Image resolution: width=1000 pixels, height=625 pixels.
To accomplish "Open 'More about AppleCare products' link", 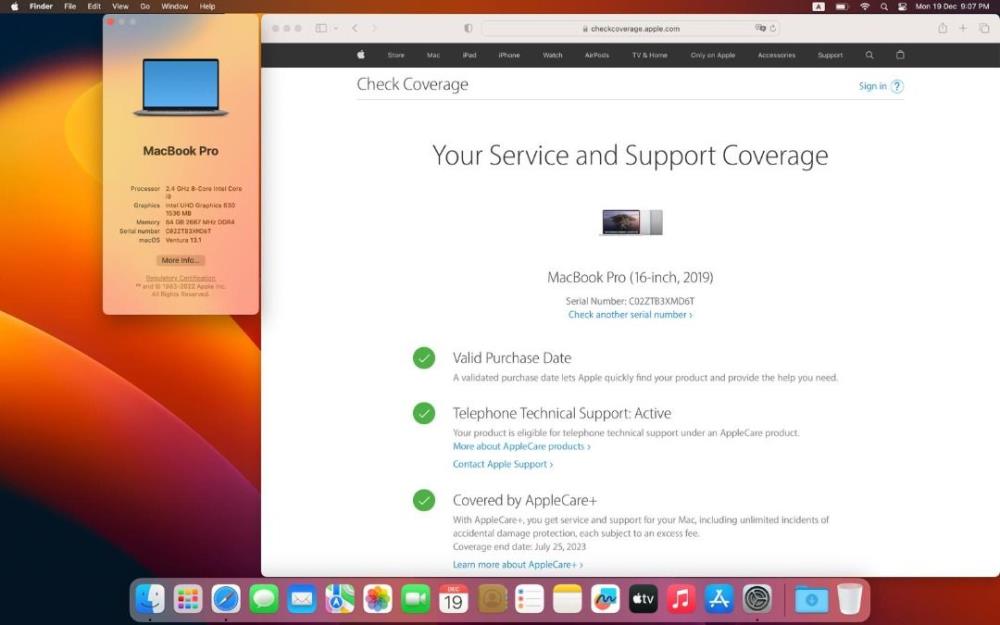I will click(522, 446).
